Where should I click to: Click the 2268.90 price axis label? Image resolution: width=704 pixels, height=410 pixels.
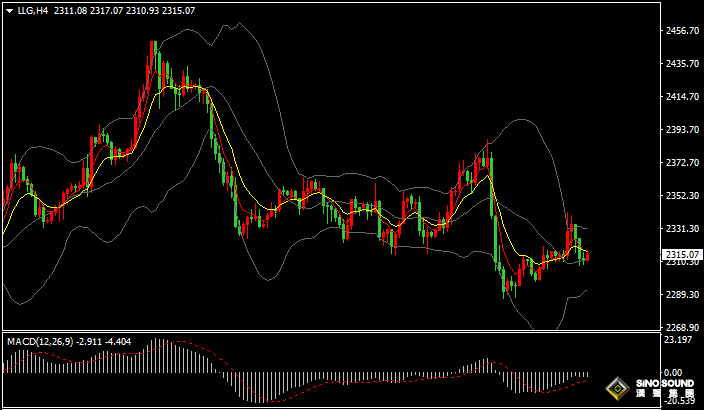(681, 327)
